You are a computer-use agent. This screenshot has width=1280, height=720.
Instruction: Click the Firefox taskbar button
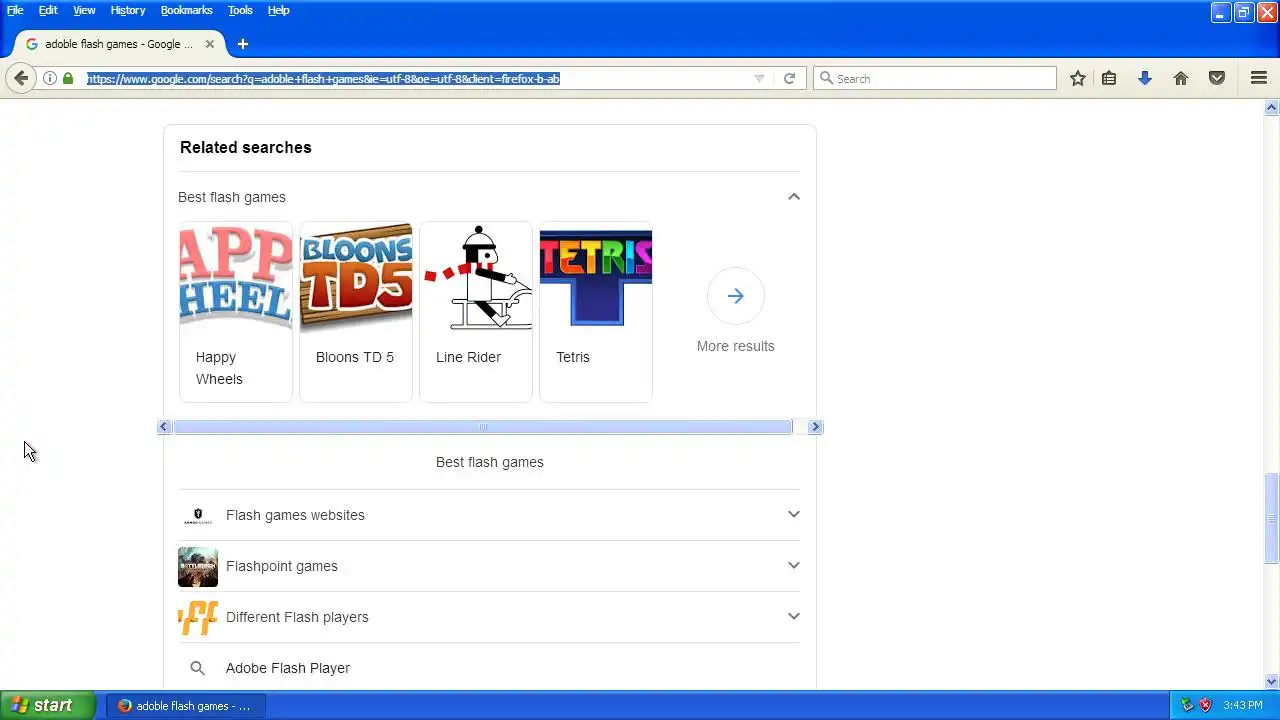(x=185, y=706)
